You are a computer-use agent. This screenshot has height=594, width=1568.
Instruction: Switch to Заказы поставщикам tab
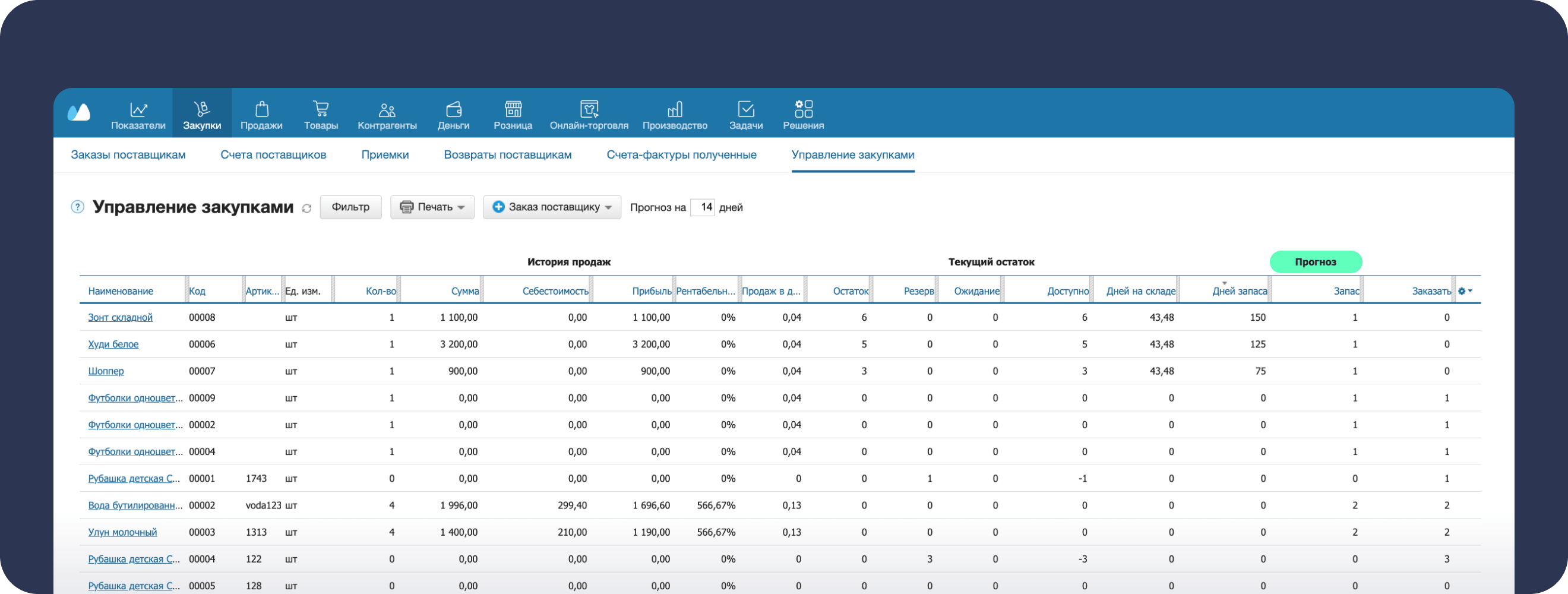click(128, 154)
